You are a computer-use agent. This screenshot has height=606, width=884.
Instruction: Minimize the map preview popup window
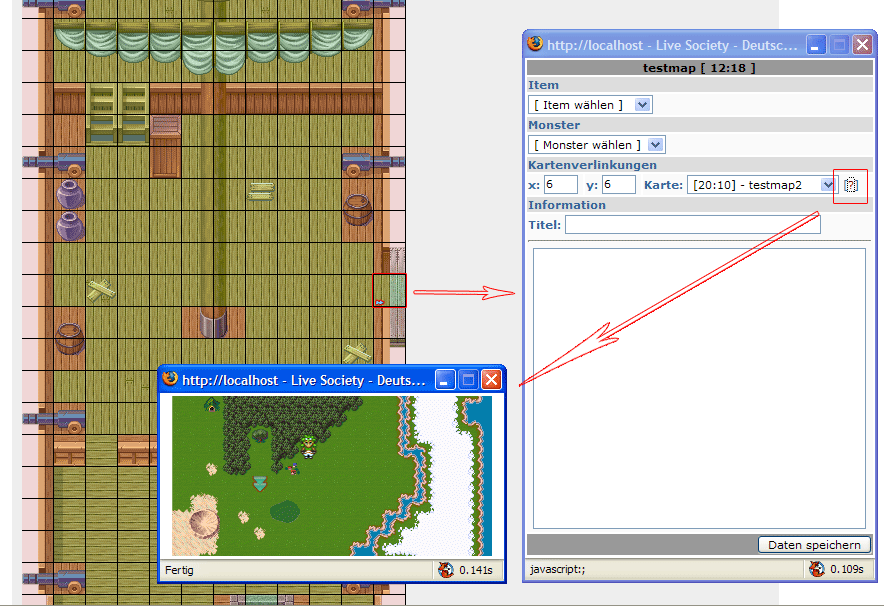(x=445, y=379)
